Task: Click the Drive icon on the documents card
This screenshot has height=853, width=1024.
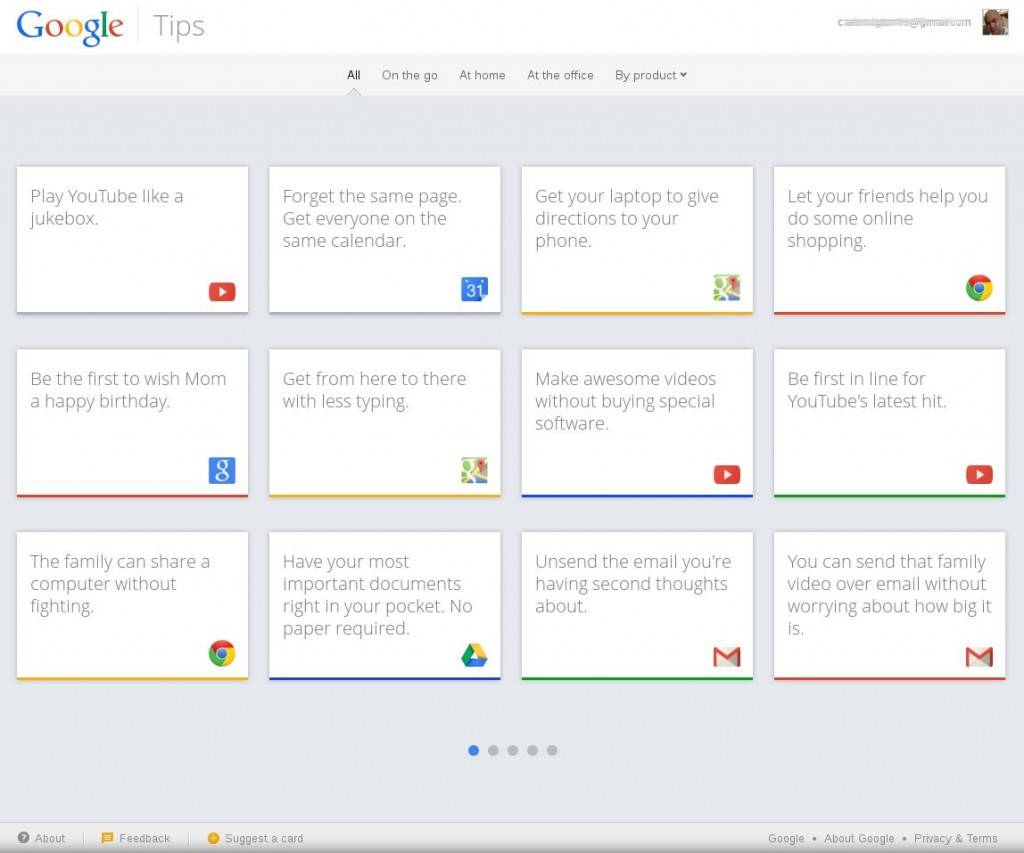Action: (x=474, y=656)
